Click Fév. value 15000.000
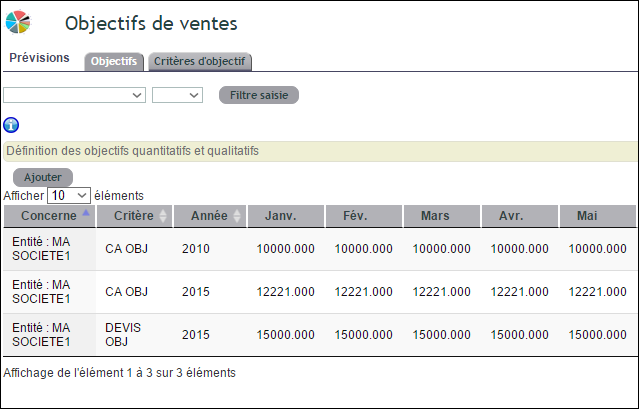The image size is (639, 409). click(x=364, y=334)
